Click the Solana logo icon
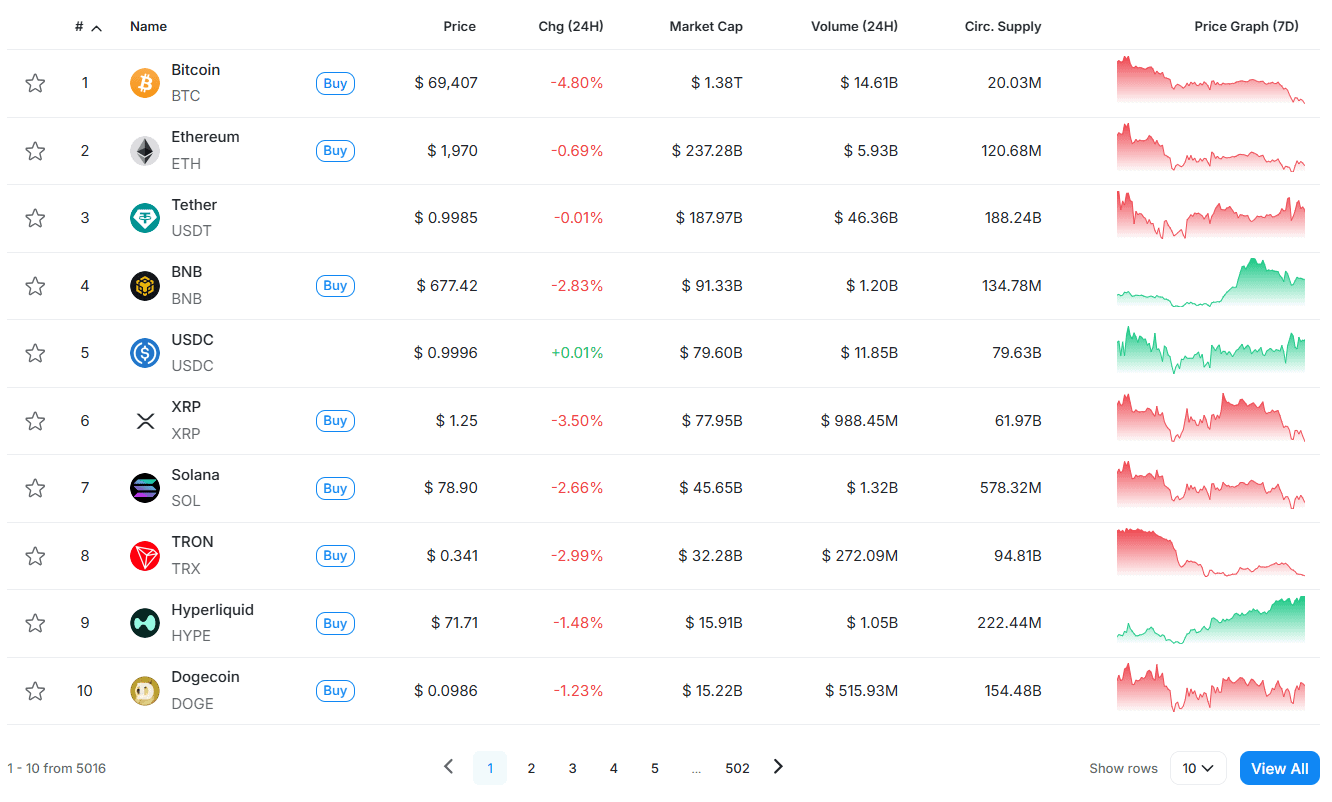Viewport: 1332px width, 802px height. 145,488
